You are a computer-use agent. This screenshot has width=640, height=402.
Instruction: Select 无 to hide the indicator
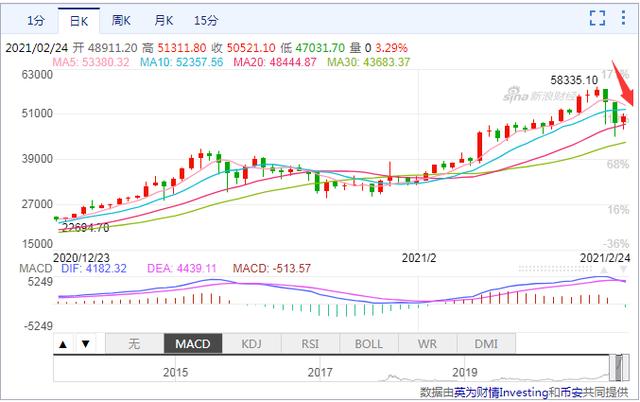coord(134,344)
